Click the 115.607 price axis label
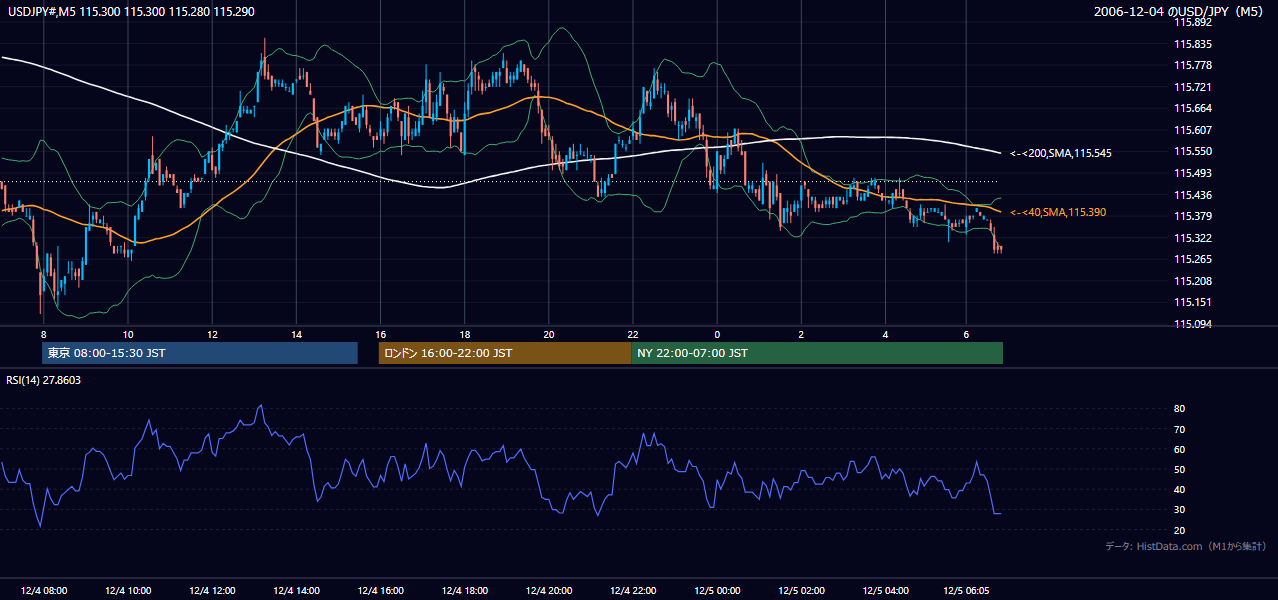The height and width of the screenshot is (600, 1278). click(1192, 130)
